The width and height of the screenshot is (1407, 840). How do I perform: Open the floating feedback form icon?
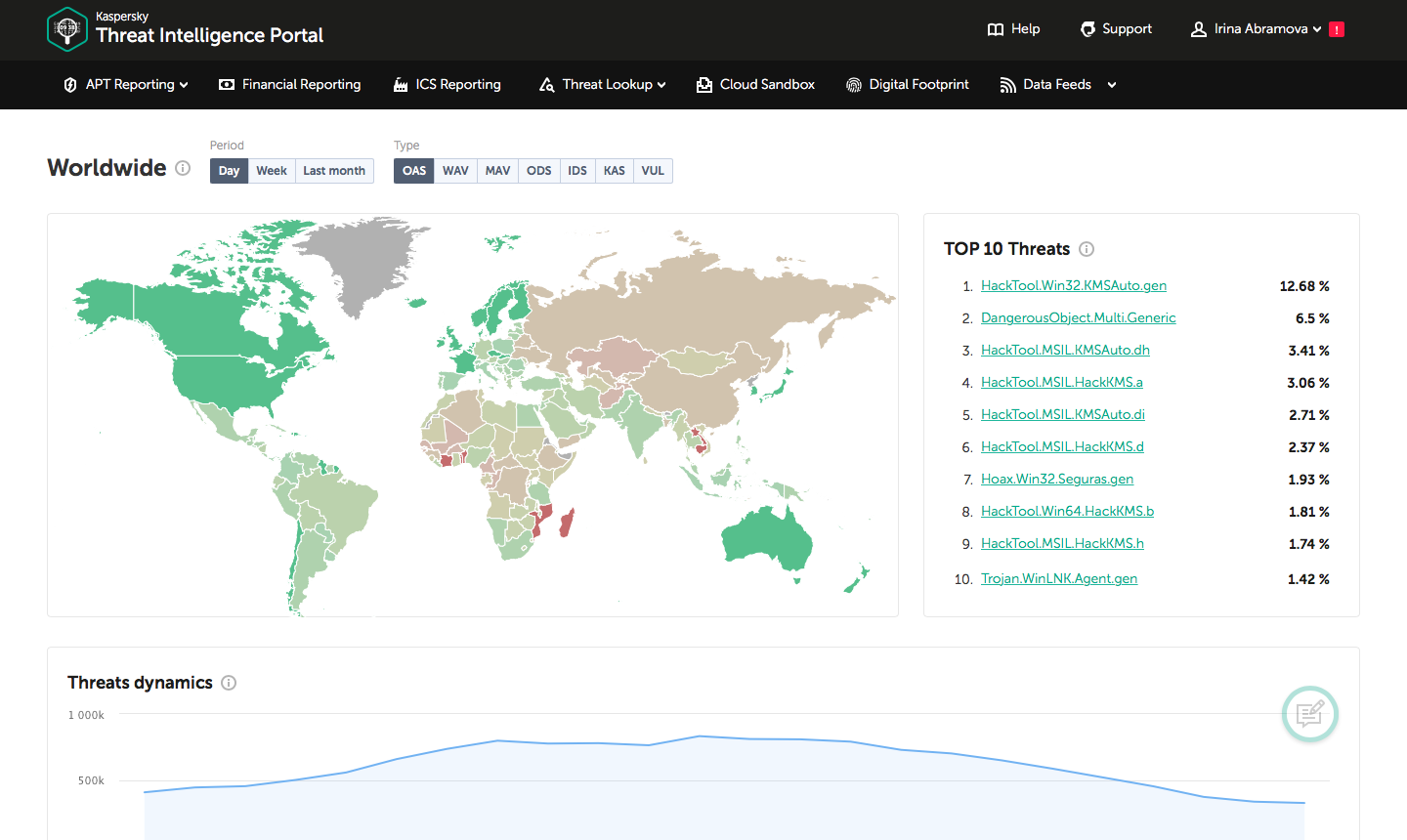tap(1309, 714)
